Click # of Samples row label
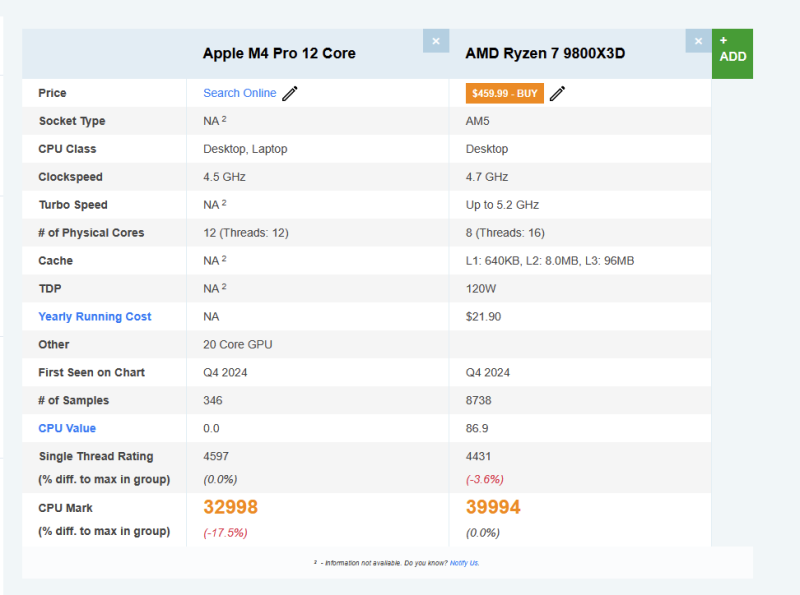This screenshot has height=595, width=800. click(x=73, y=401)
